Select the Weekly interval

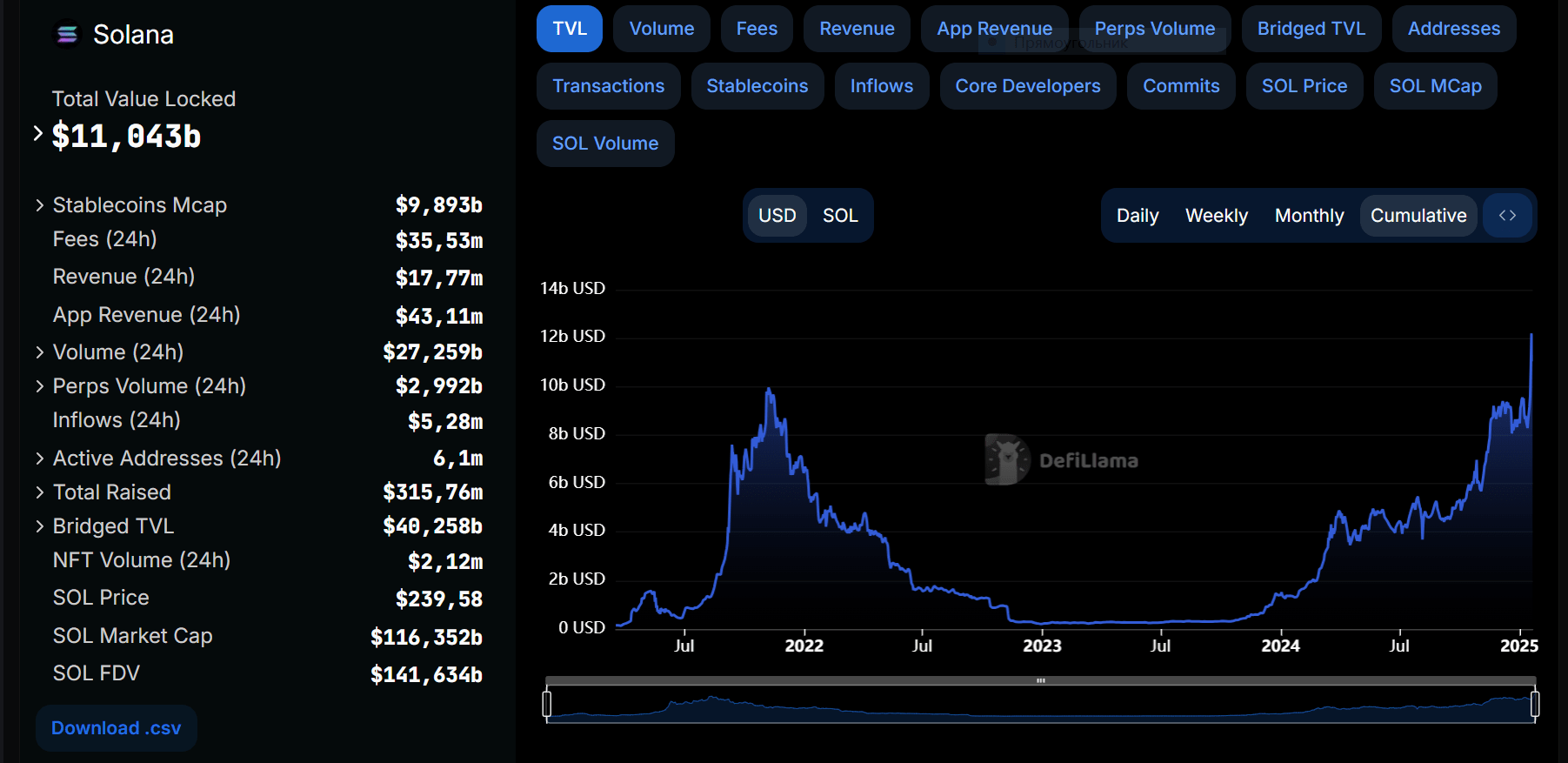(x=1217, y=215)
